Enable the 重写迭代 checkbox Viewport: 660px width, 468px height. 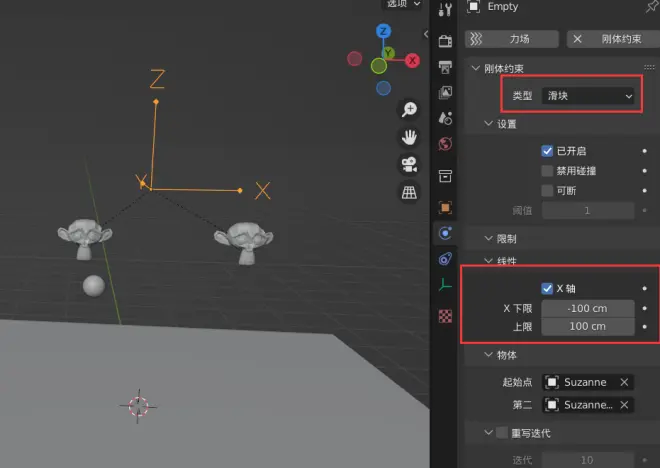tap(502, 433)
